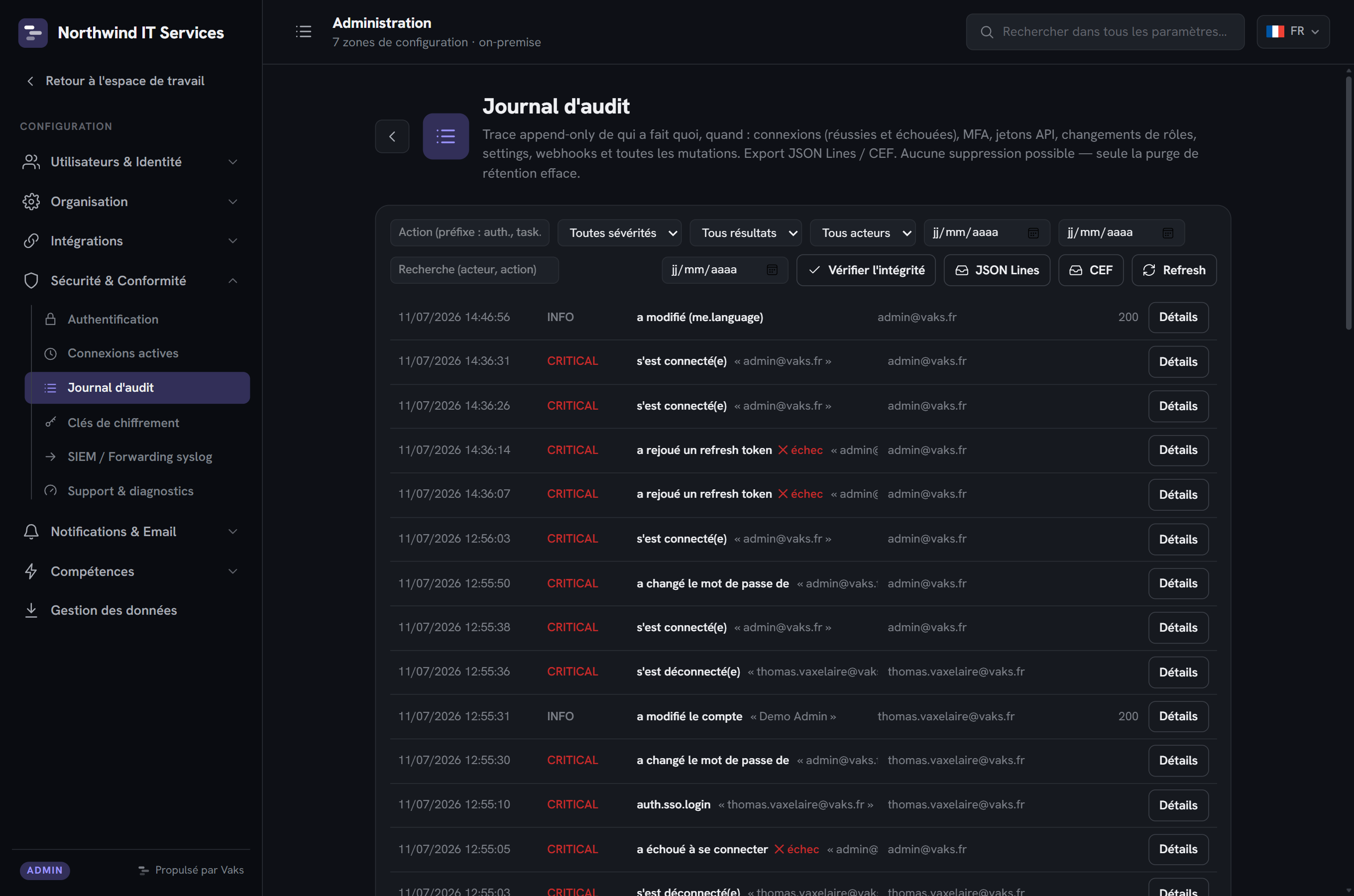Open SIEM / Forwarding syslog page

(137, 456)
